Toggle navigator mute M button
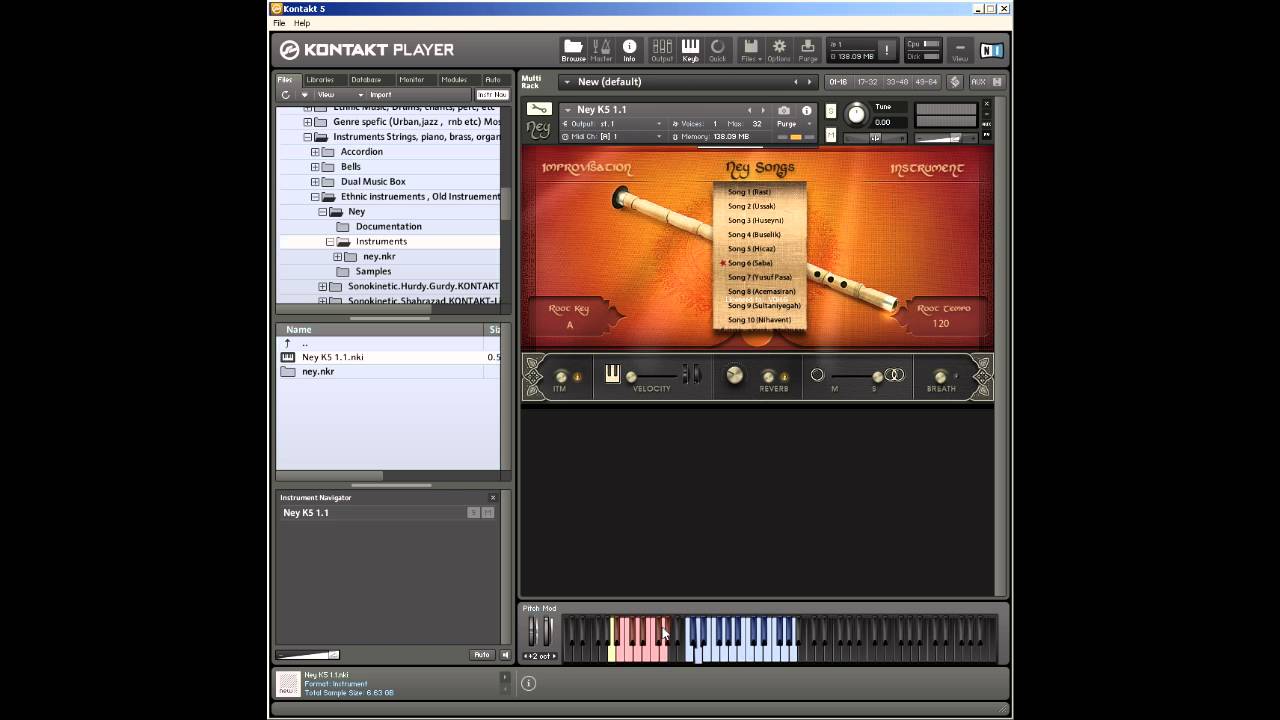 pyautogui.click(x=488, y=513)
